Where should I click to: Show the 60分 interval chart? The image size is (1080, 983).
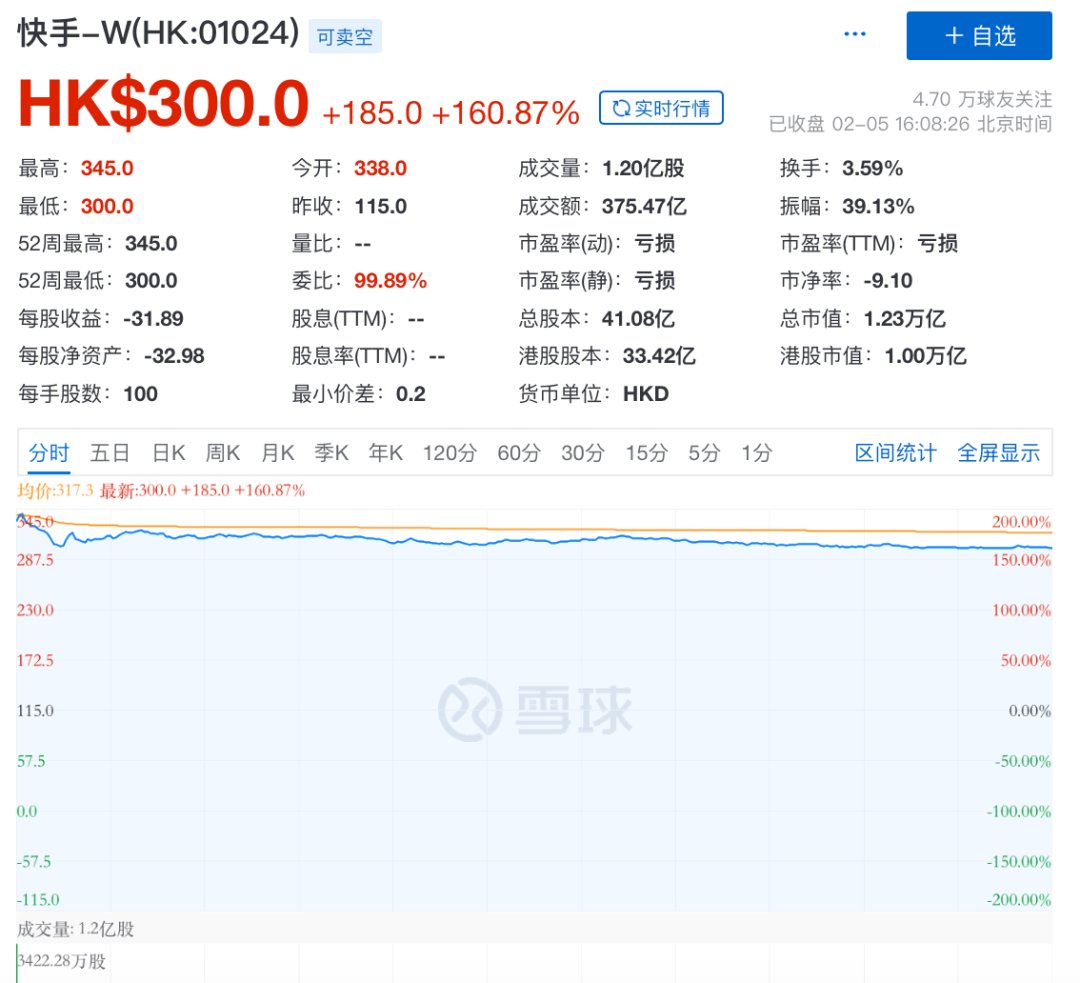519,453
